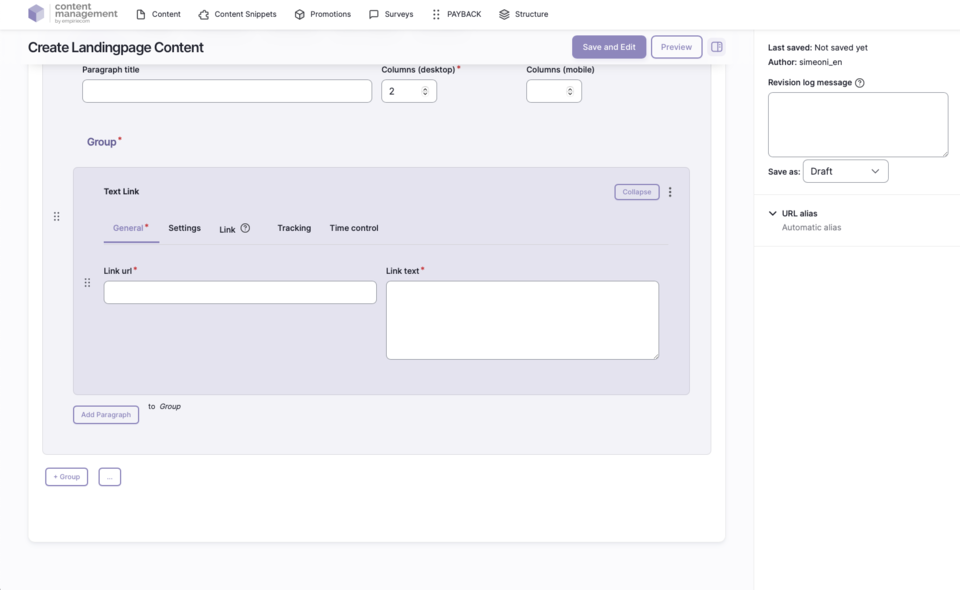The image size is (960, 590).
Task: Switch to the Tracking tab
Action: click(294, 228)
